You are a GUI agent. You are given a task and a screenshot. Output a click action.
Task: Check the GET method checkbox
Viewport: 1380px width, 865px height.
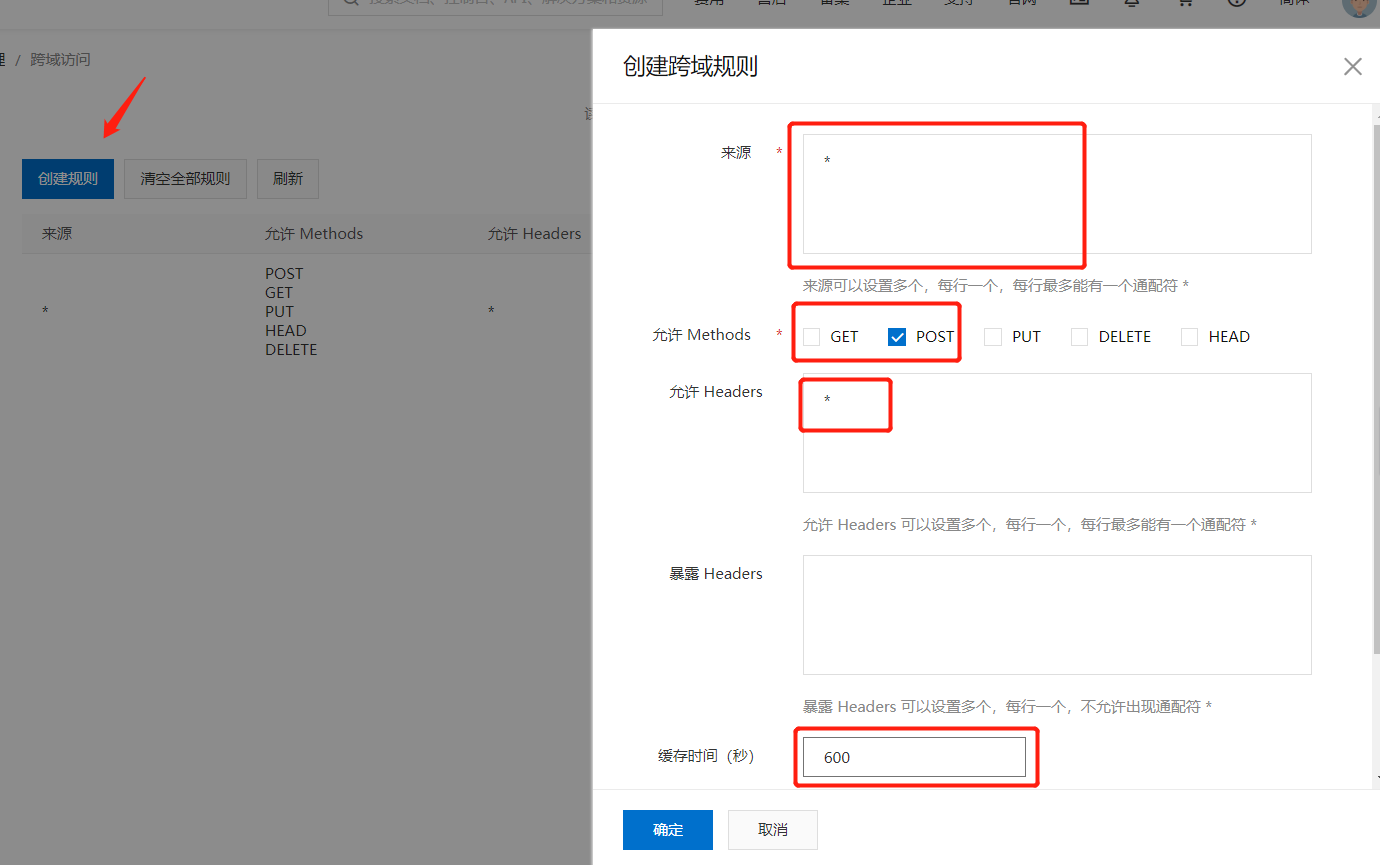point(812,337)
